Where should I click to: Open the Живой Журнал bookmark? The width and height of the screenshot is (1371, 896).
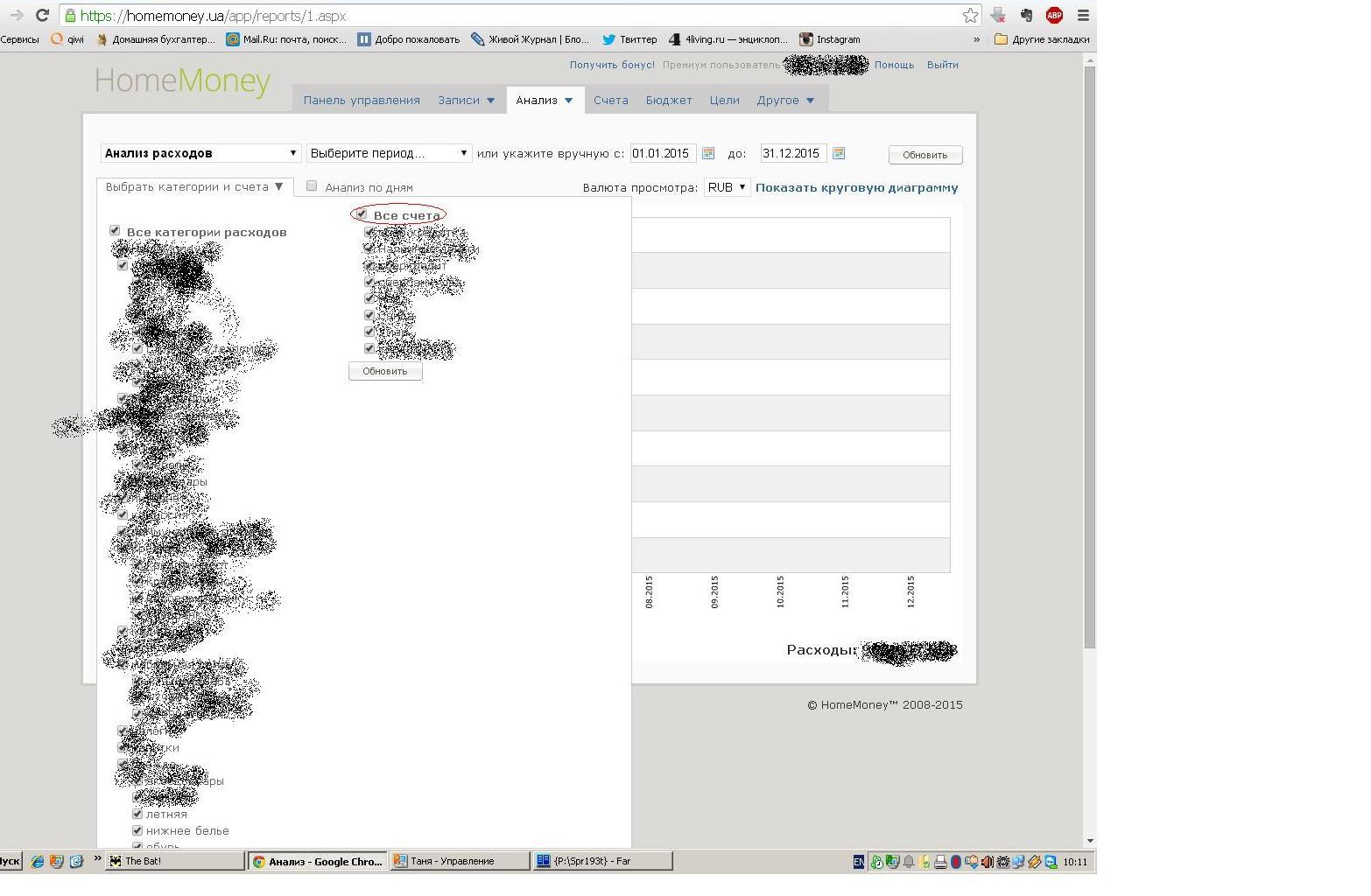[x=530, y=39]
